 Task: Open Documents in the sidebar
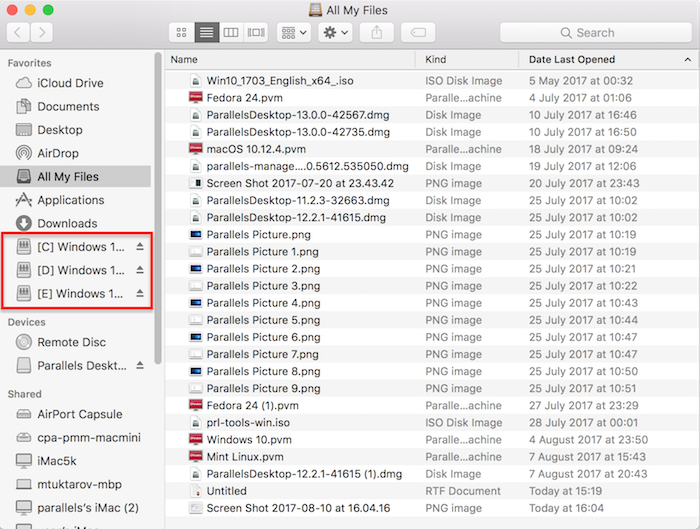coord(76,106)
